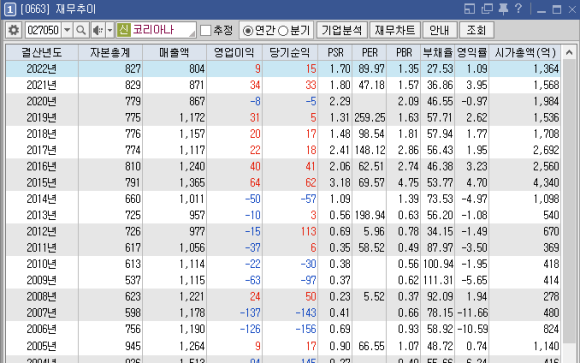Select the 연간 radio button
Screen dimensions: 580x363
pos(247,31)
